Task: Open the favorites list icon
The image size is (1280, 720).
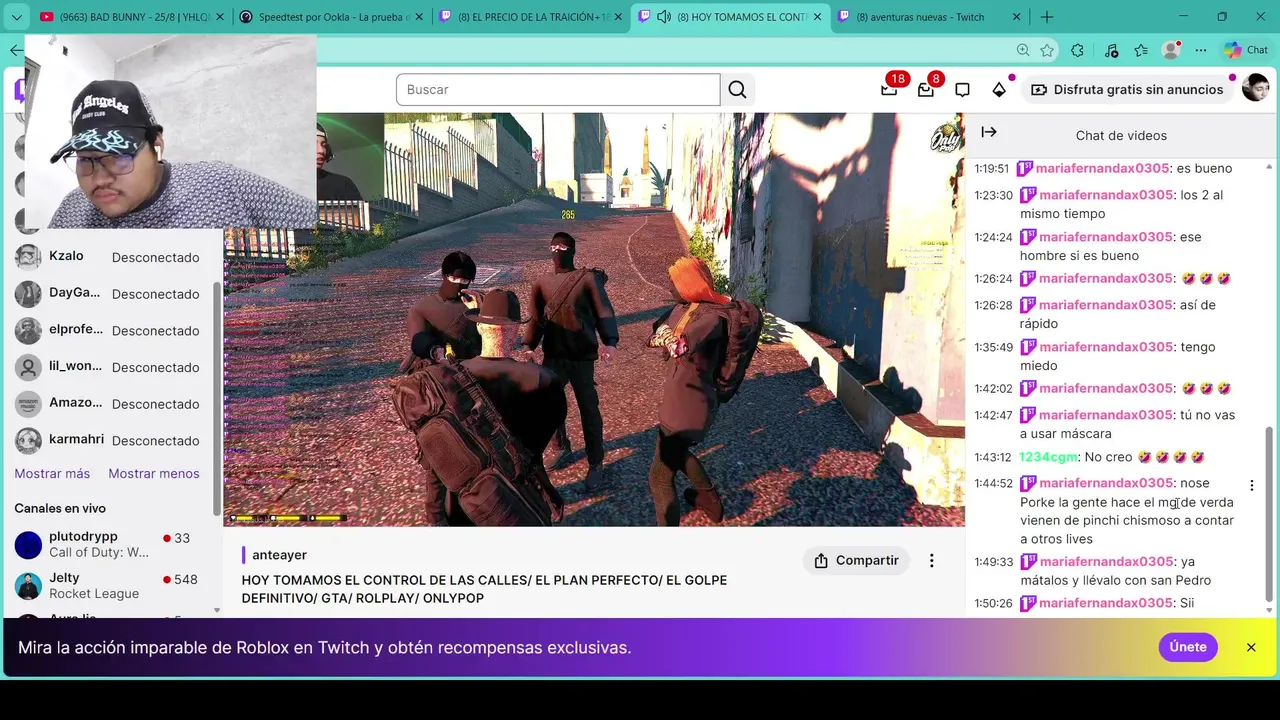Action: [1141, 50]
